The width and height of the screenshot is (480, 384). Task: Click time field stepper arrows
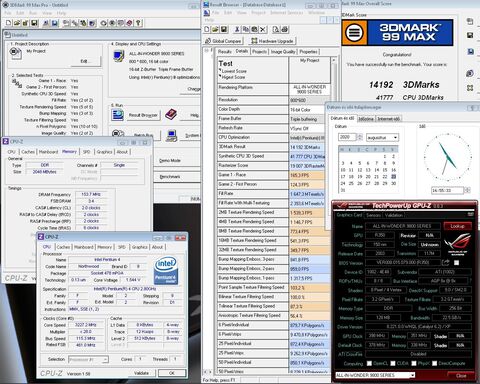click(x=467, y=190)
